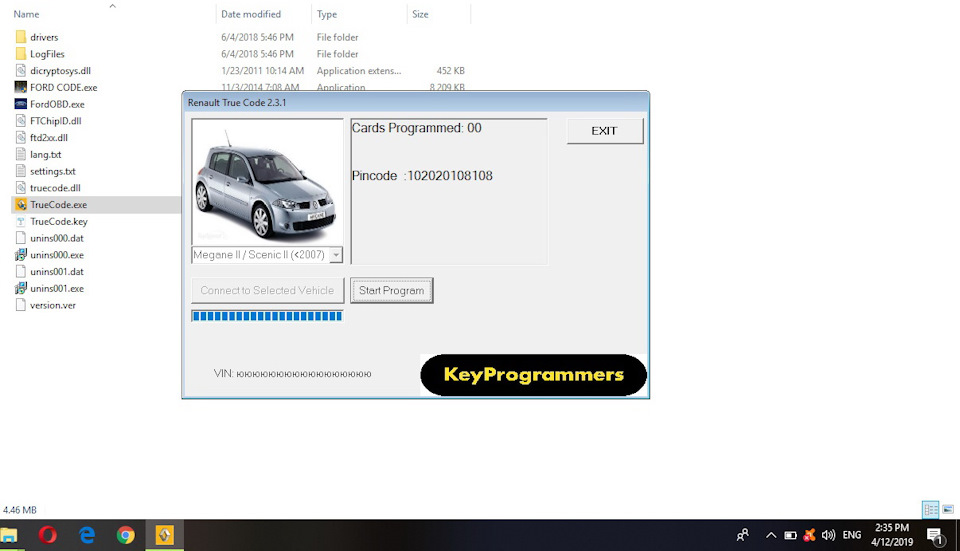Sort files by Date modified column
The image size is (960, 551).
tap(251, 14)
